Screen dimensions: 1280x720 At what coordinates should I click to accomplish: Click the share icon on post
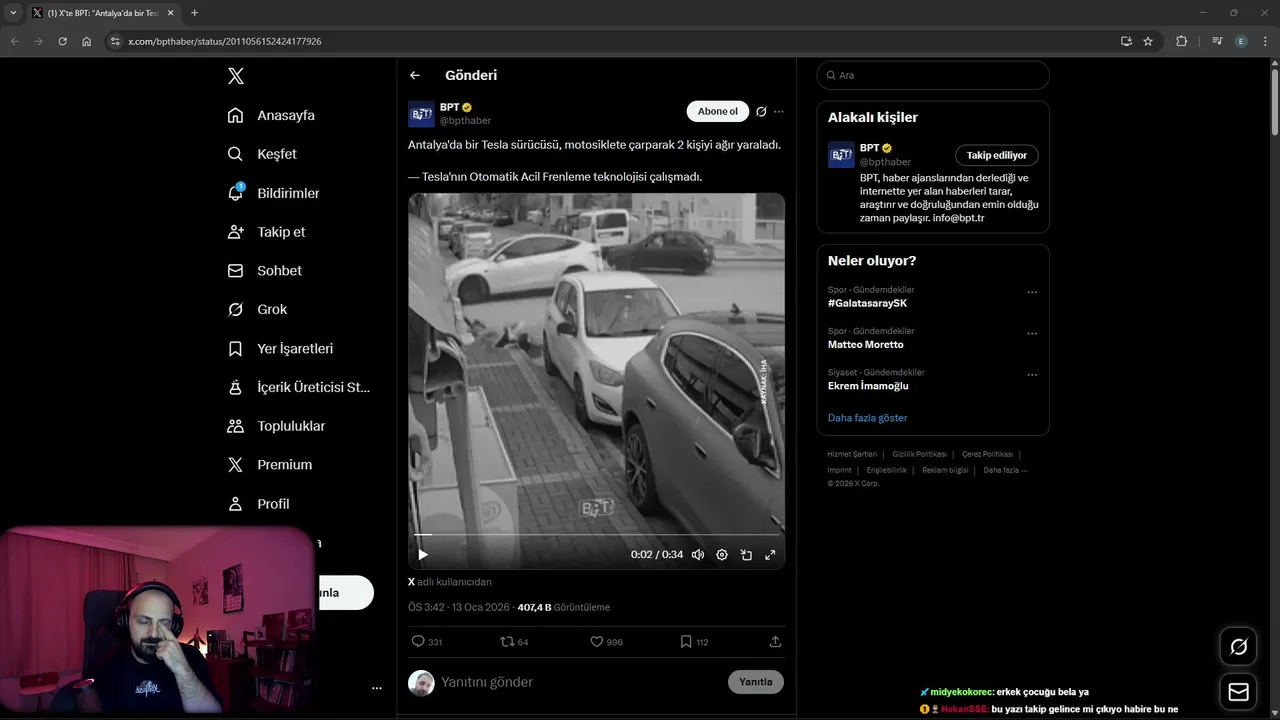coord(775,642)
